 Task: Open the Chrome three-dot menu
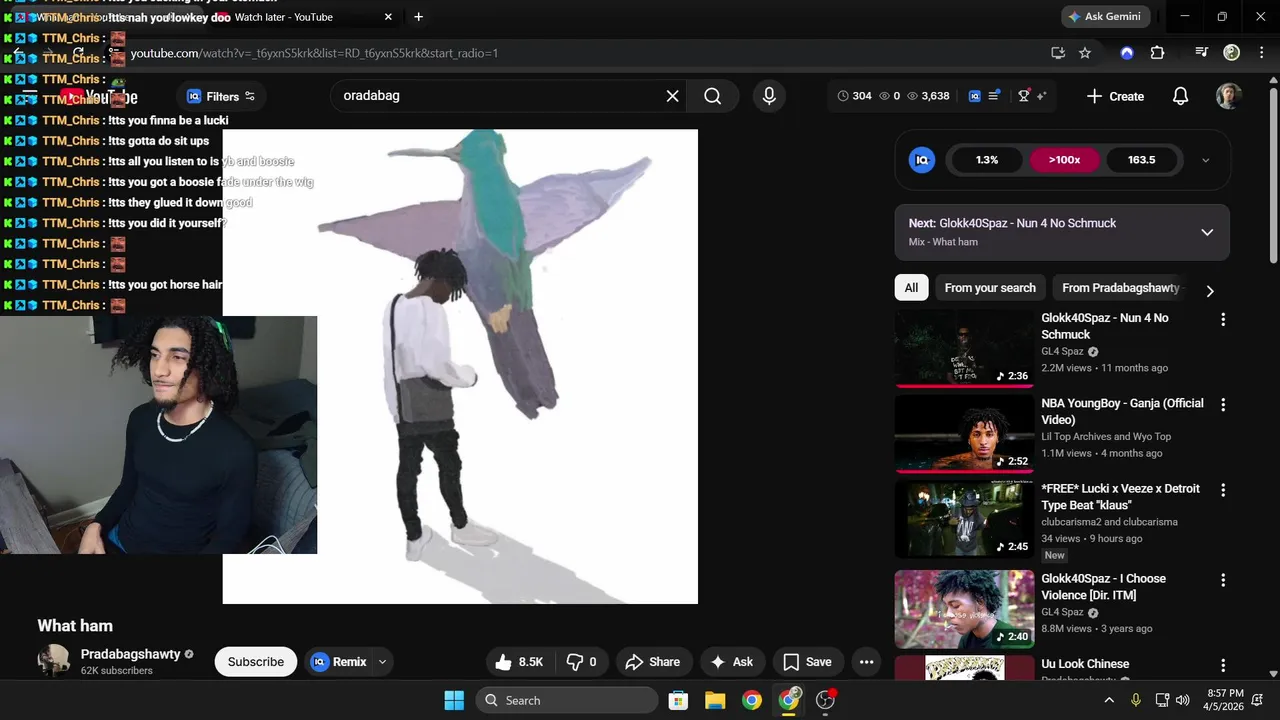point(1260,53)
